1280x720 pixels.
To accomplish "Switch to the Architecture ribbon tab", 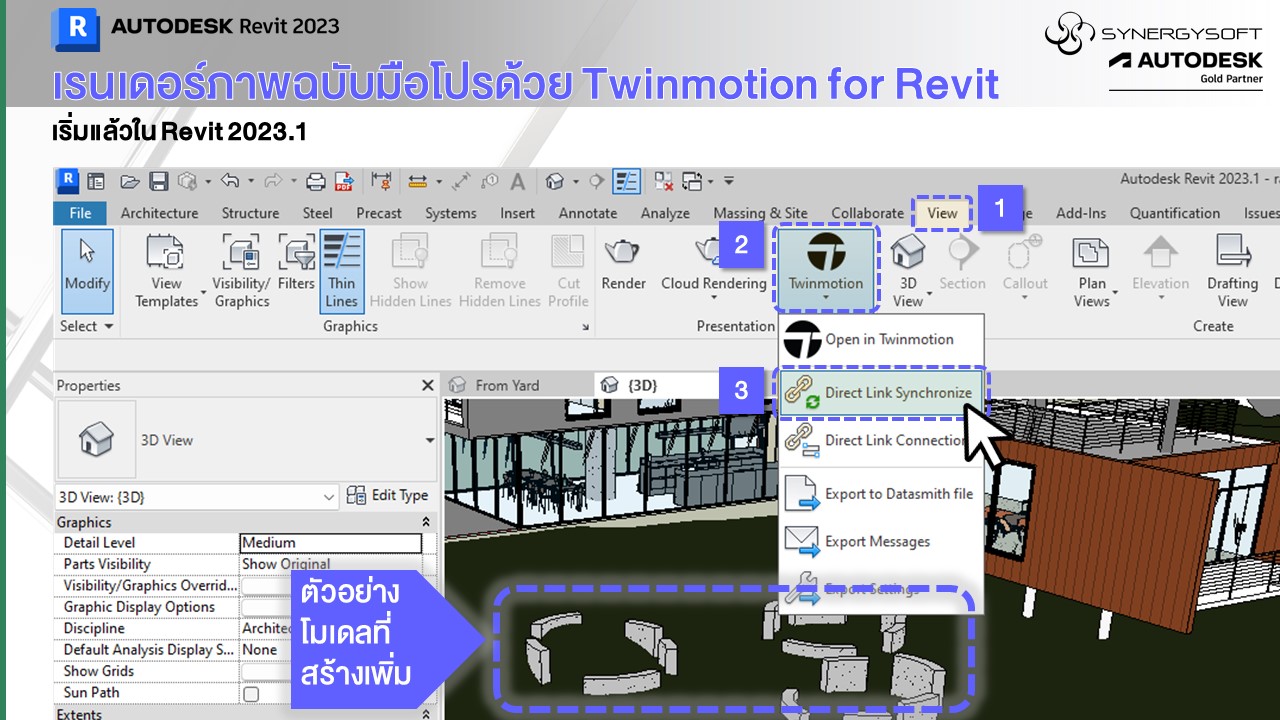I will (x=159, y=213).
